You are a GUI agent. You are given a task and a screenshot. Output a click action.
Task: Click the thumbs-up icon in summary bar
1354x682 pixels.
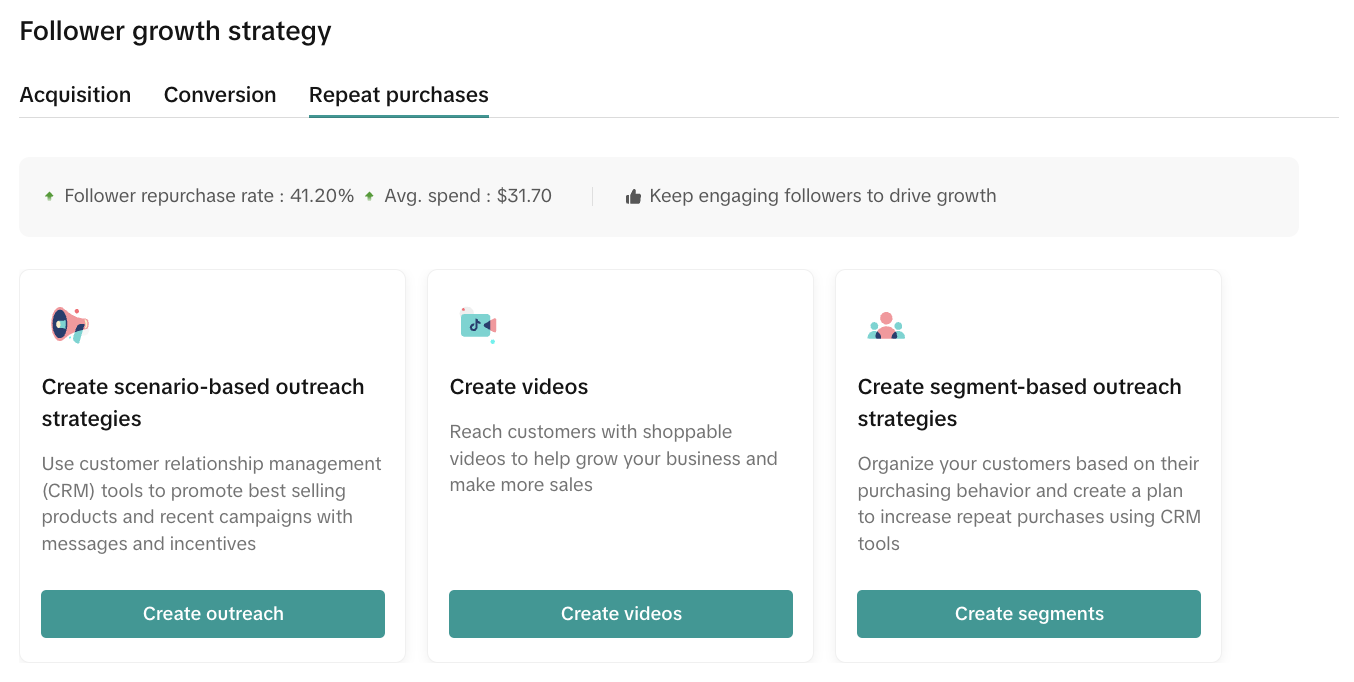[633, 197]
